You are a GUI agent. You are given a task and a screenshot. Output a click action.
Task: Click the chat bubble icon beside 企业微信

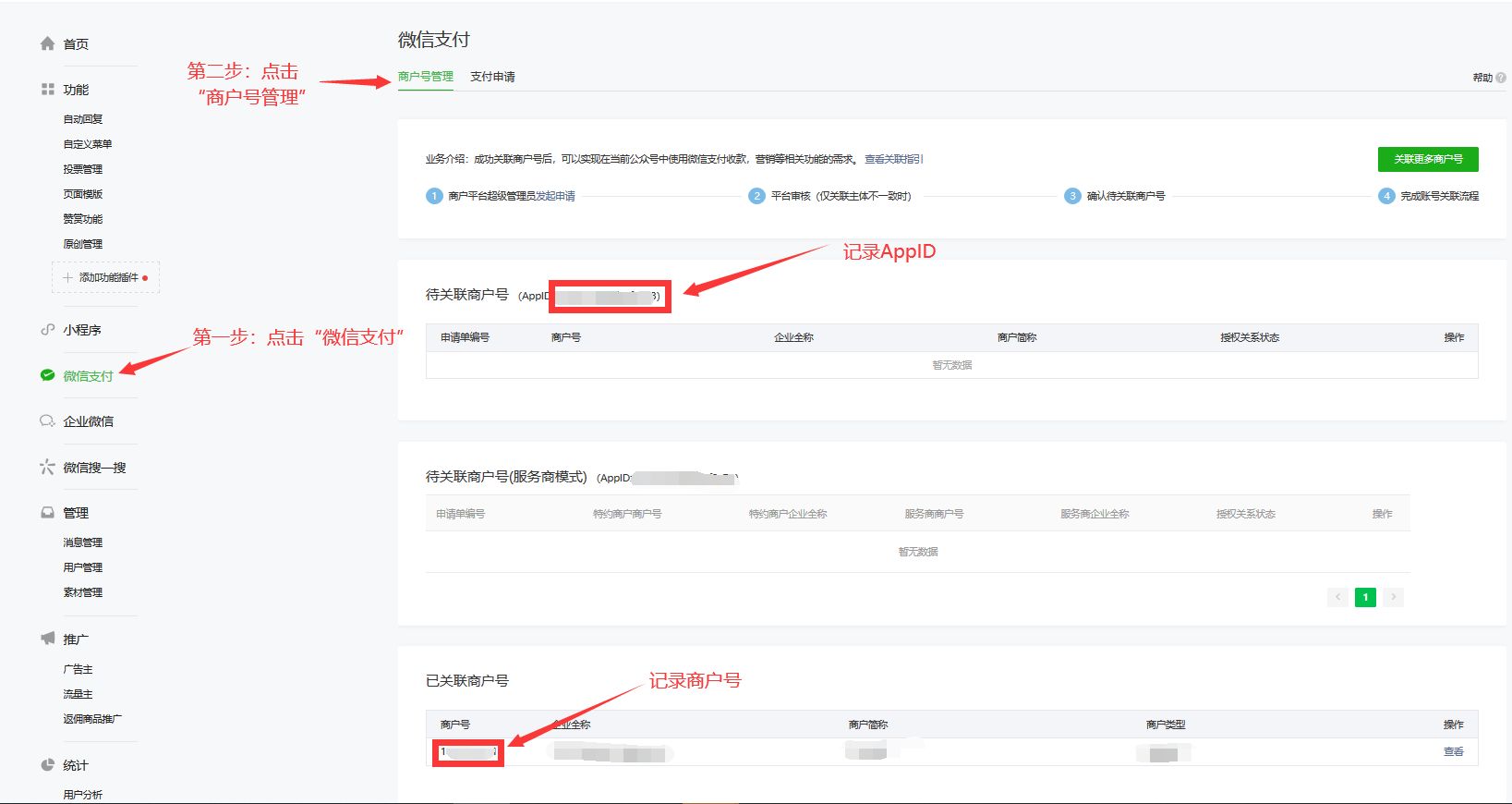pyautogui.click(x=47, y=420)
